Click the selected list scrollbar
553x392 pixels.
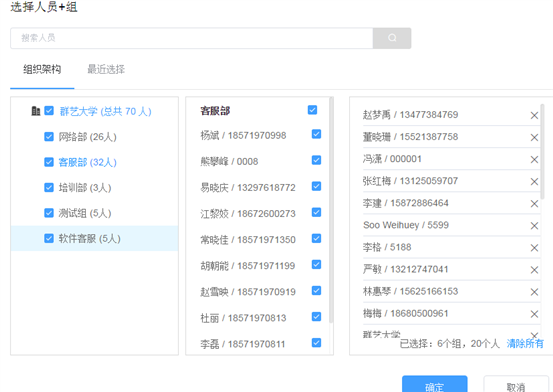pos(542,152)
